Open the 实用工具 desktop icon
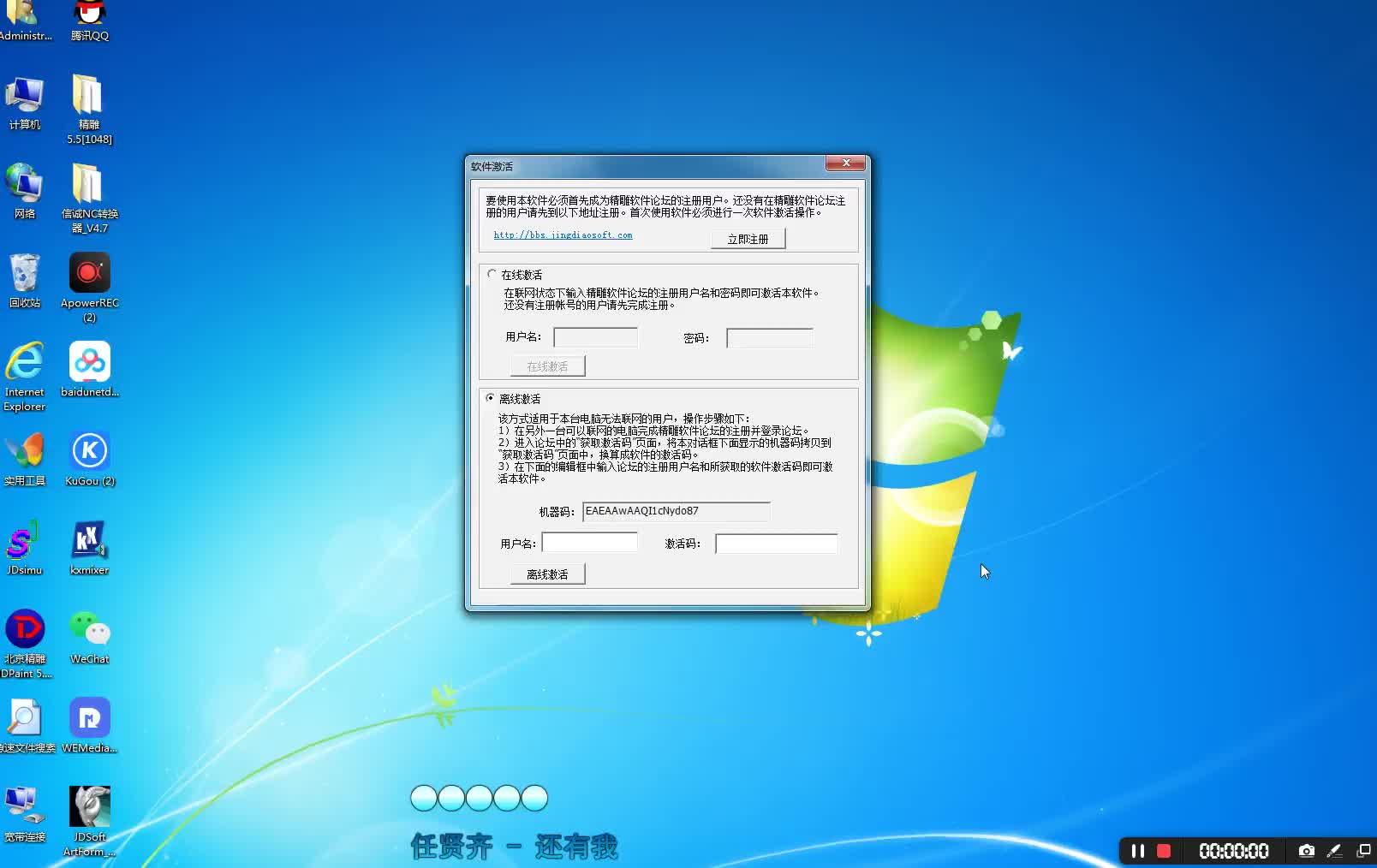The image size is (1377, 868). pyautogui.click(x=24, y=458)
